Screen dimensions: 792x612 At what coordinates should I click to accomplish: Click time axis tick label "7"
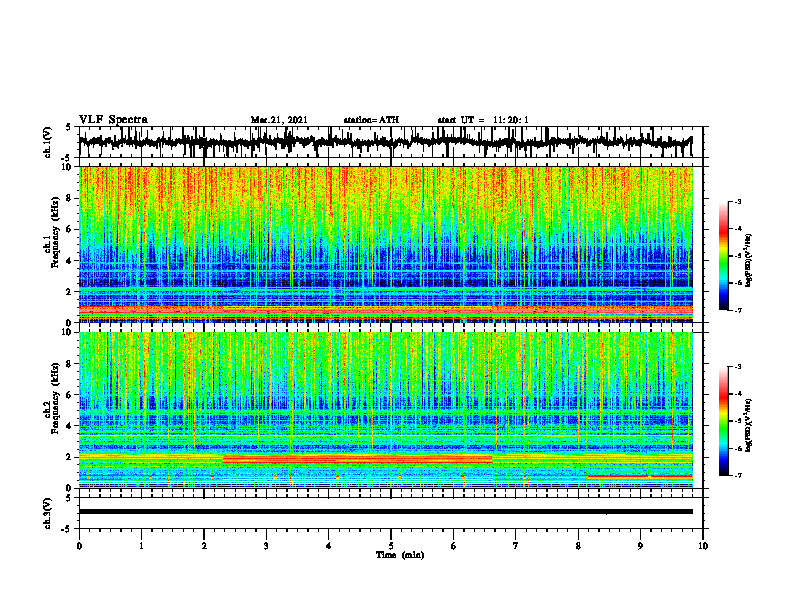[x=516, y=546]
